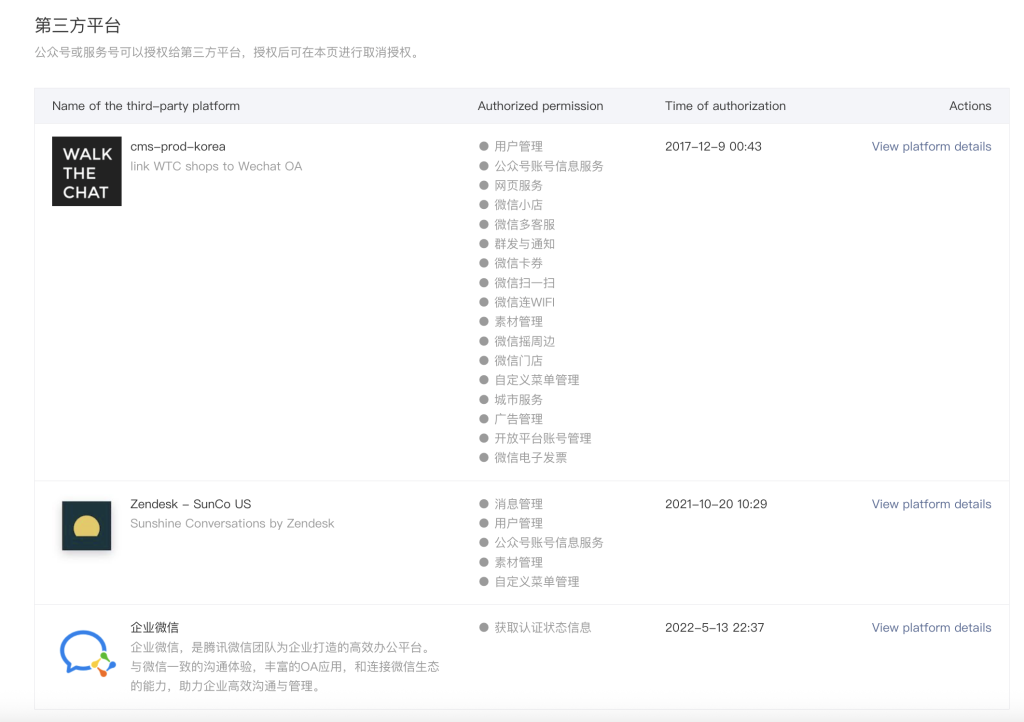Click 'Name of the third-party platform' header
The image size is (1024, 722).
[146, 106]
